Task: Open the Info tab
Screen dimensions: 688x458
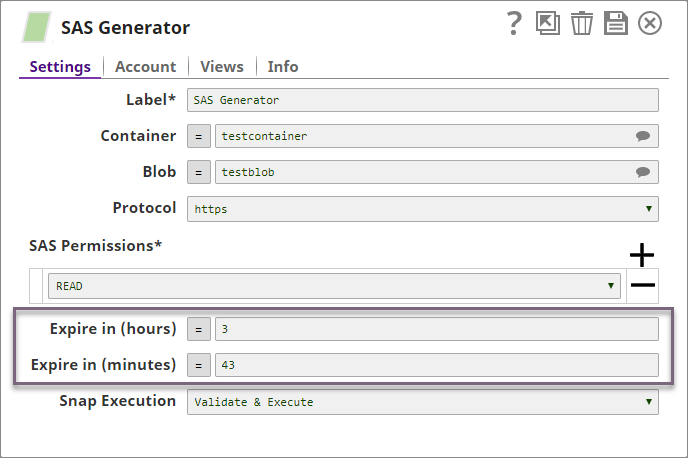Action: pos(283,67)
